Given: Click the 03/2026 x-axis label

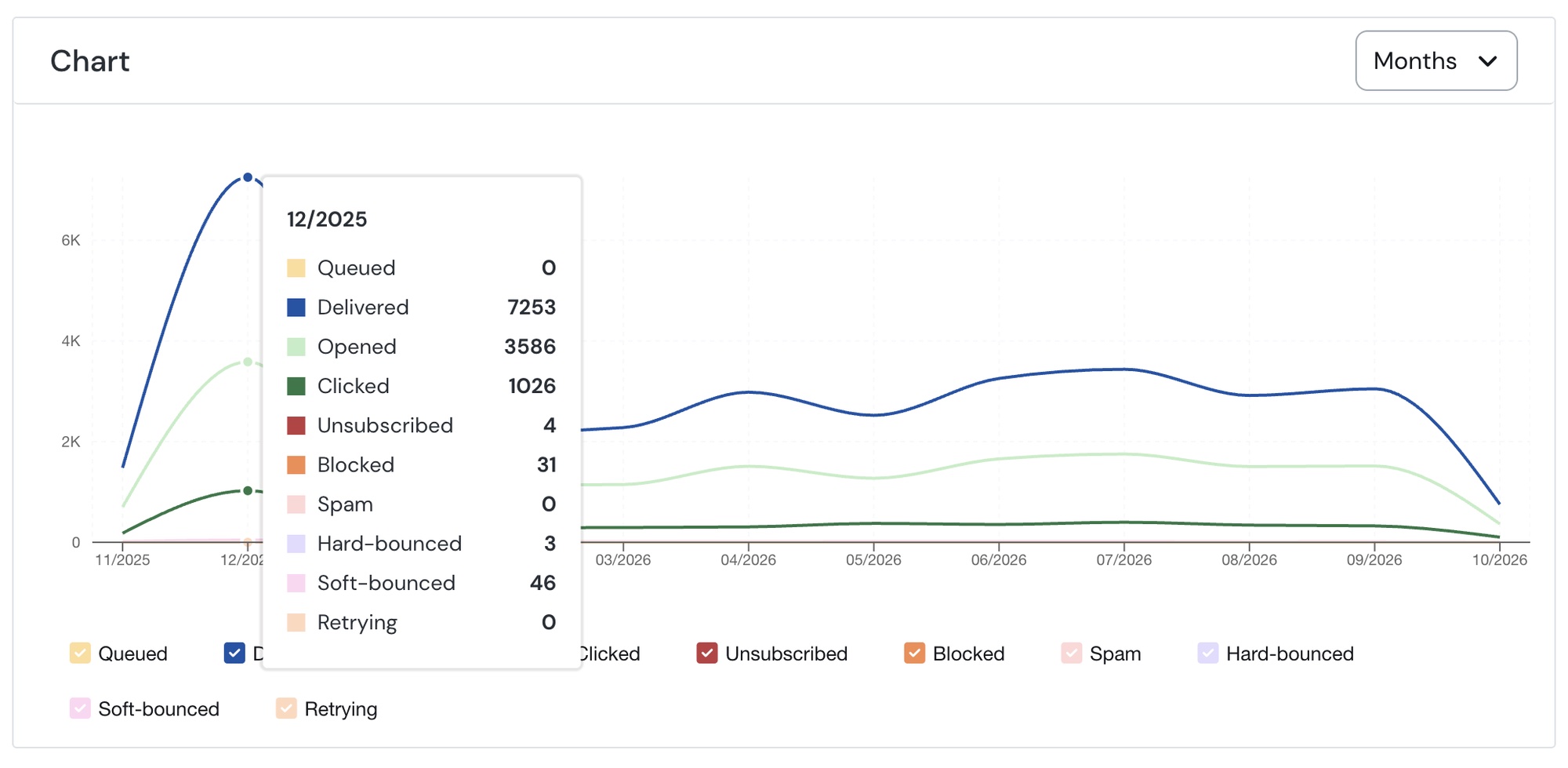Looking at the screenshot, I should (623, 560).
